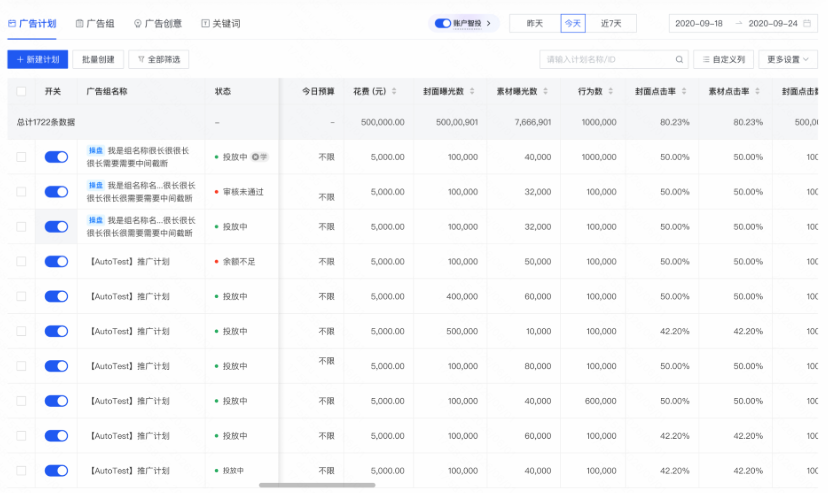Open 全部筛选 filter button
The height and width of the screenshot is (493, 828).
coord(159,60)
